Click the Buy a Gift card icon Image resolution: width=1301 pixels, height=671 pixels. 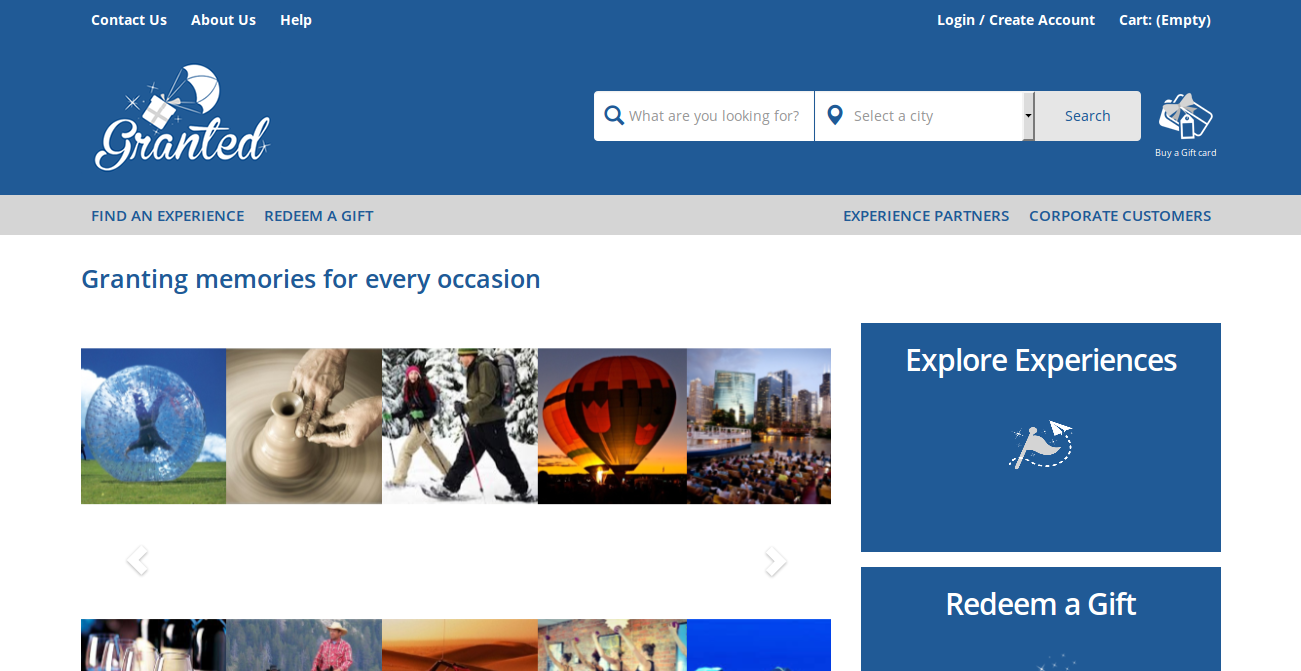point(1185,116)
